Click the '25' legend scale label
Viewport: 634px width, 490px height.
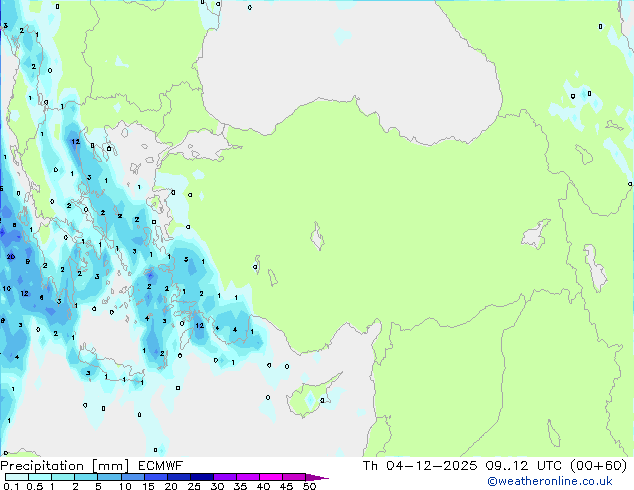(x=194, y=486)
